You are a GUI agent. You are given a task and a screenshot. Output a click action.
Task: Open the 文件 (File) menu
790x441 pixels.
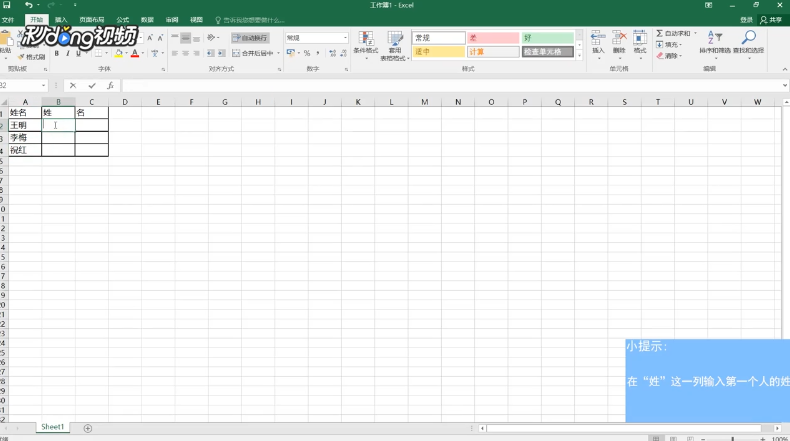coord(8,20)
